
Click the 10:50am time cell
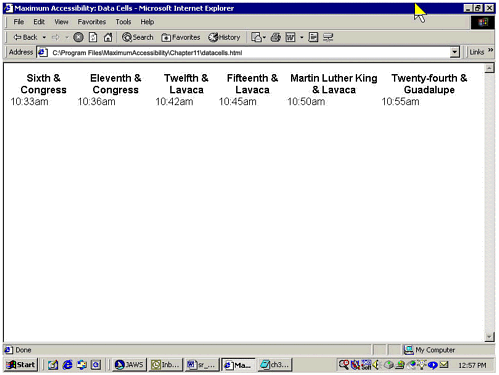(x=306, y=101)
